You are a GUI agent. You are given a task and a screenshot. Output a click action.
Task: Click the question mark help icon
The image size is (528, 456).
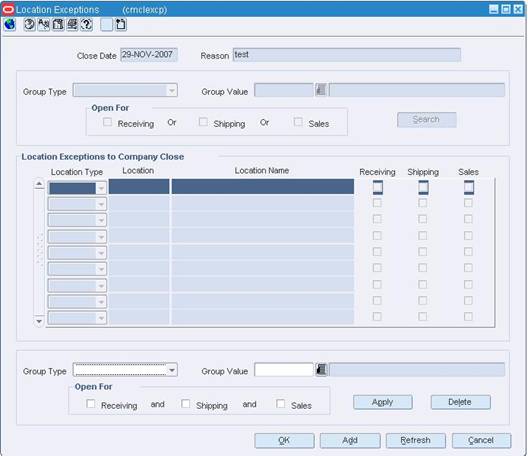(x=87, y=25)
